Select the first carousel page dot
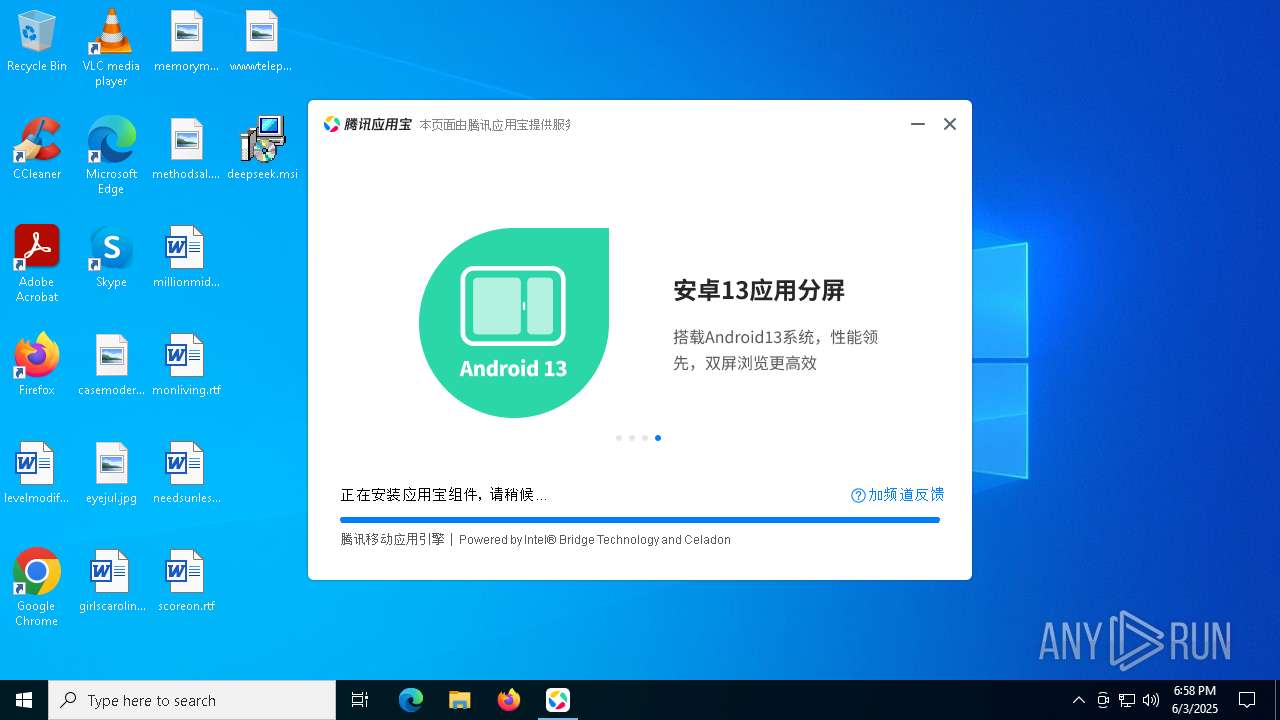 (619, 438)
